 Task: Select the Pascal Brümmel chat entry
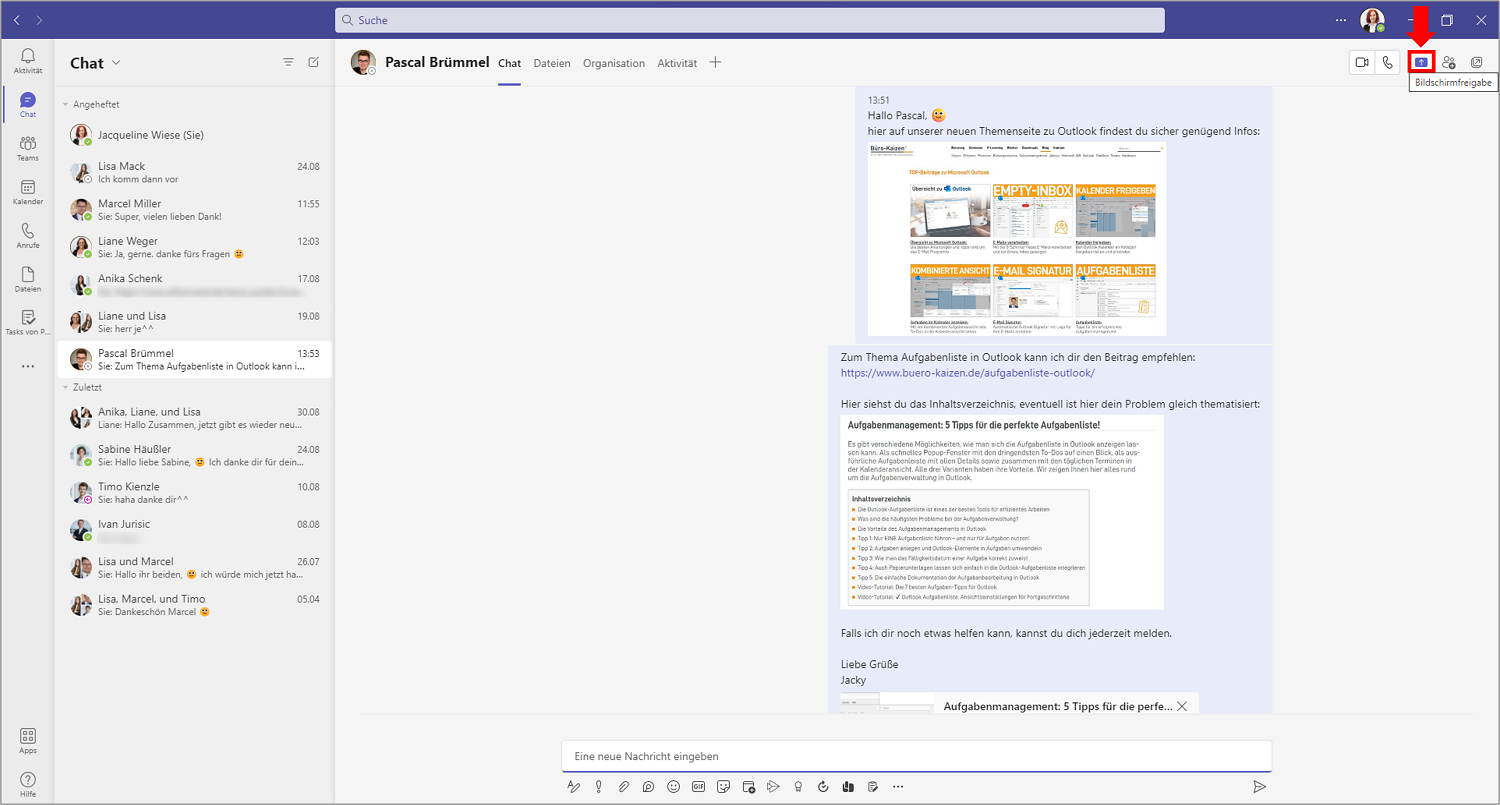pos(194,359)
